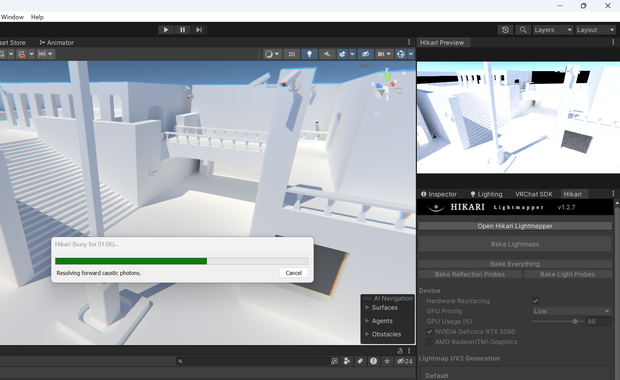
Task: Toggle the scene view orientation lock
Action: (404, 72)
